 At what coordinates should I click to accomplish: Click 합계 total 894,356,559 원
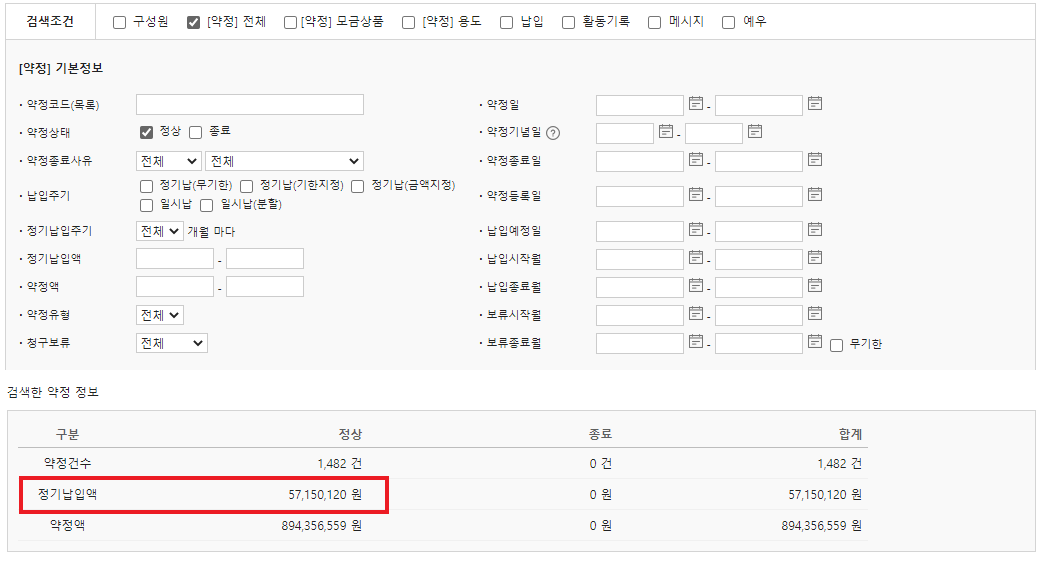click(822, 526)
